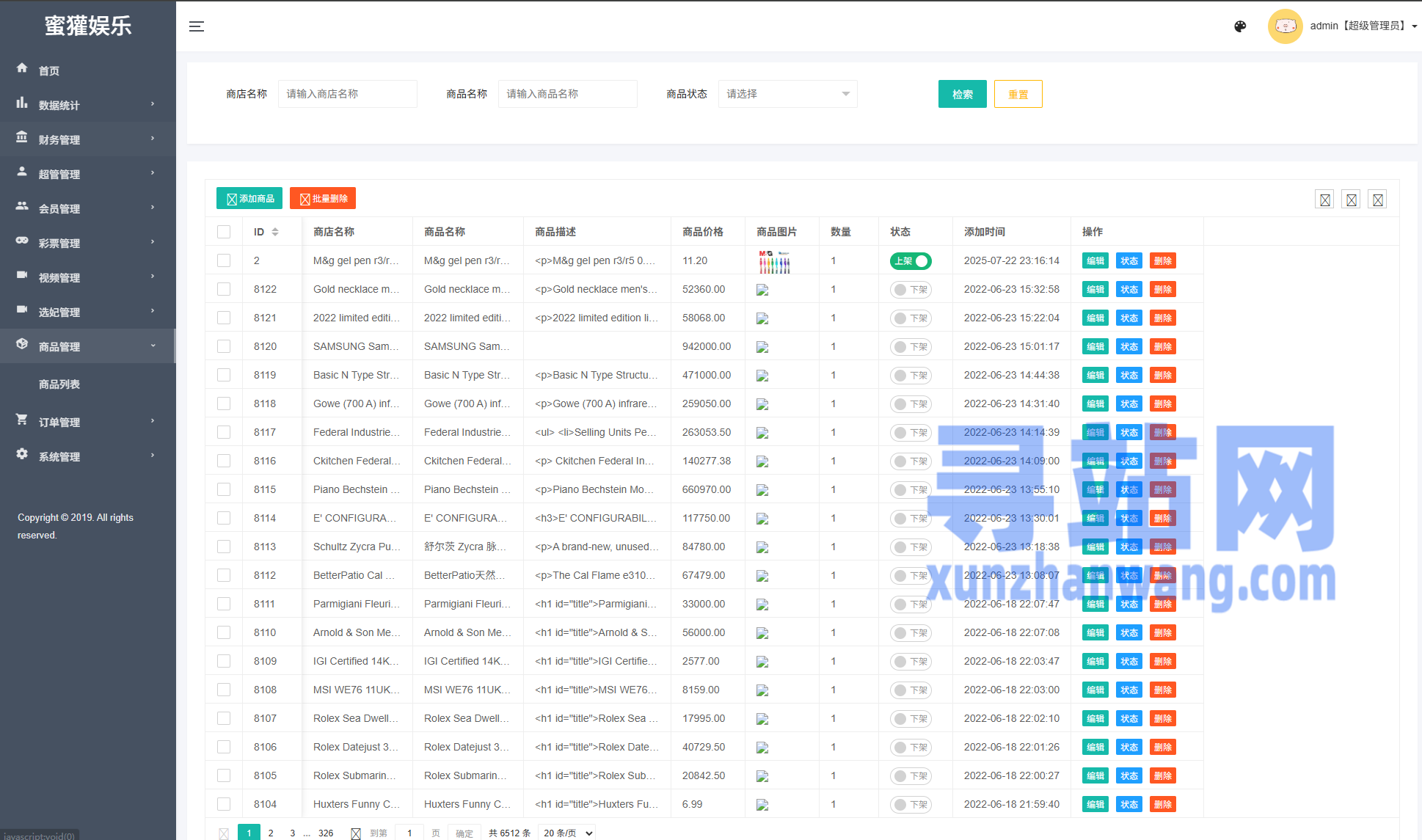Open the 20 条/页 page size dropdown
This screenshot has height=840, width=1422.
566,833
